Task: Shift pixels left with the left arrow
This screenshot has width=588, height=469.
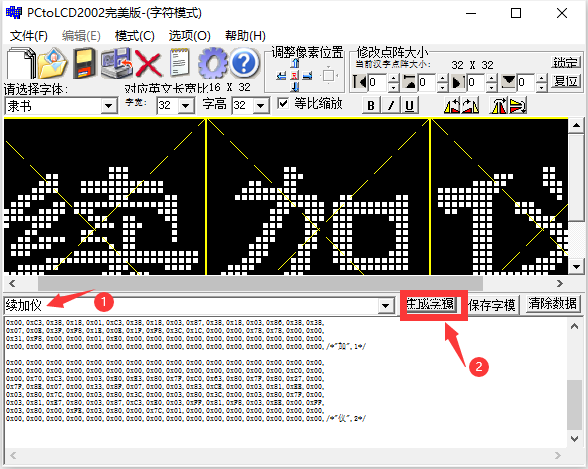Action: pyautogui.click(x=281, y=76)
